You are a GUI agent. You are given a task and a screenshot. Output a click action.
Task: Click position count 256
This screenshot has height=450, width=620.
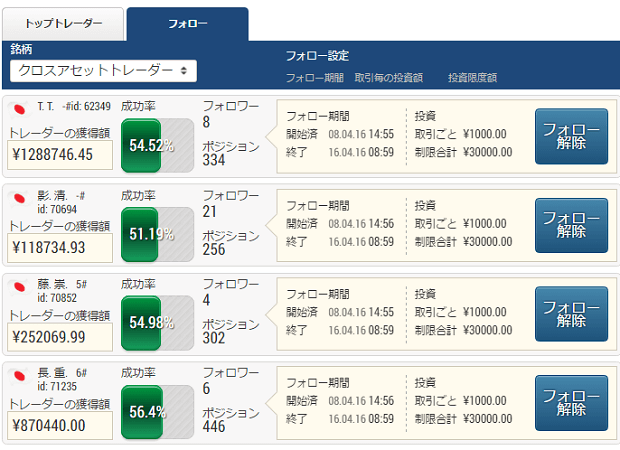[x=214, y=250]
